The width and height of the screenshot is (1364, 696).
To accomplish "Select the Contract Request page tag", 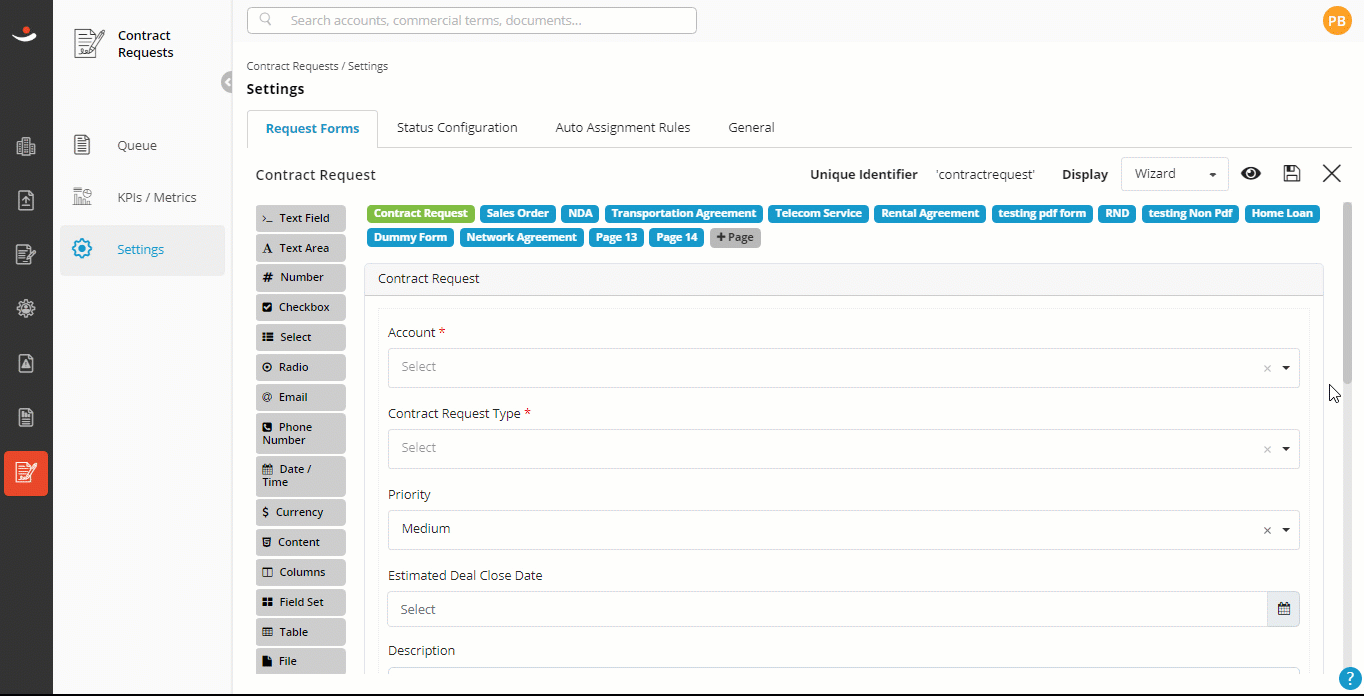I will tap(421, 214).
